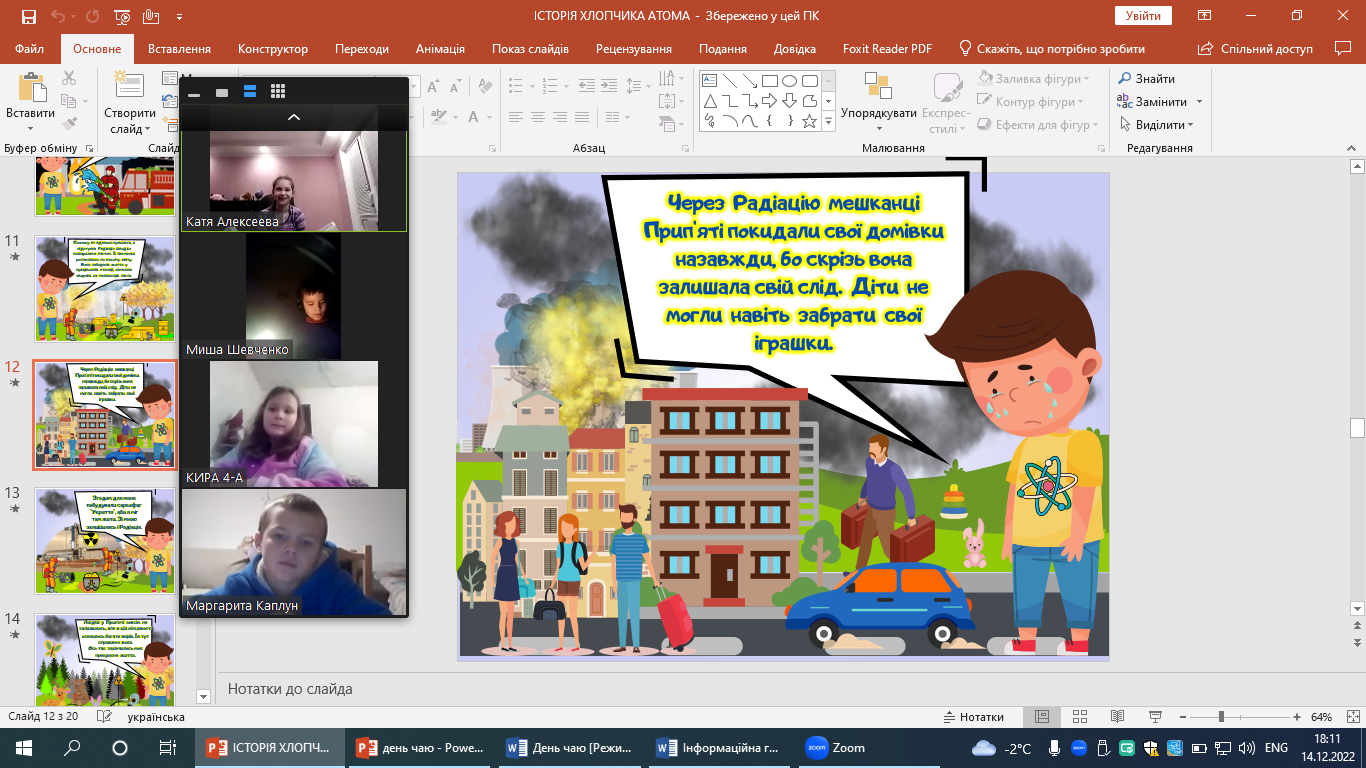
Task: Click the comments speech bubble icon
Action: pos(1343,48)
